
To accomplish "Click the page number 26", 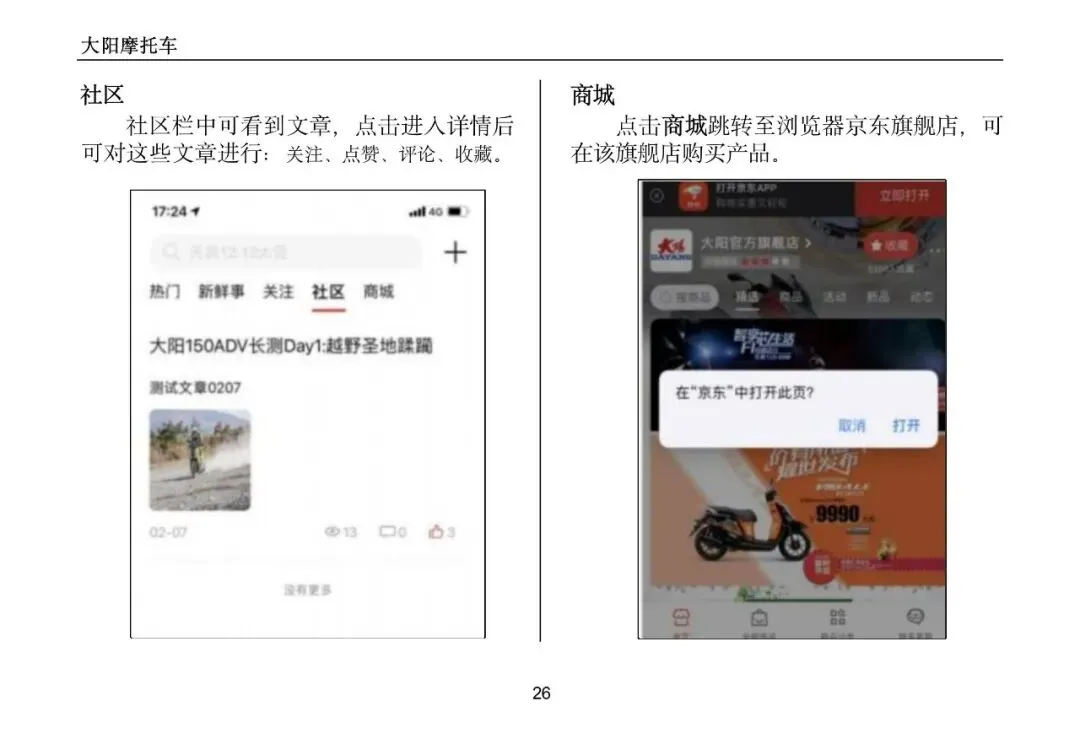I will pos(541,693).
